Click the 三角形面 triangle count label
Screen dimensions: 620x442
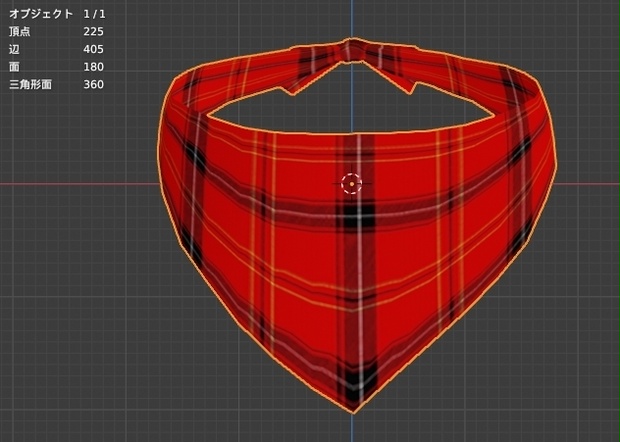click(30, 84)
